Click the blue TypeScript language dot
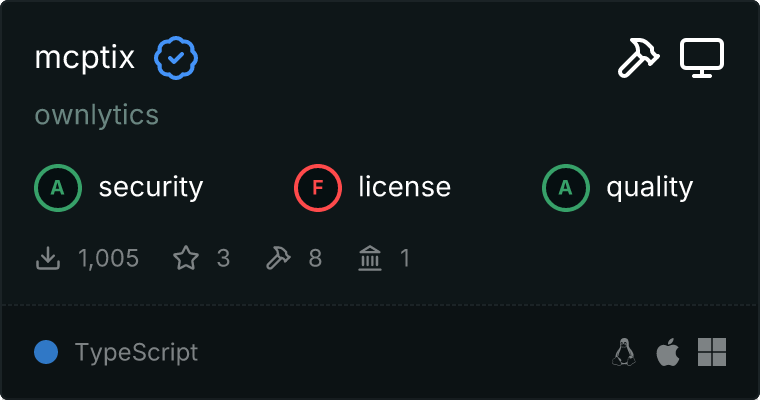Screen dimensions: 760x400 tap(45, 352)
